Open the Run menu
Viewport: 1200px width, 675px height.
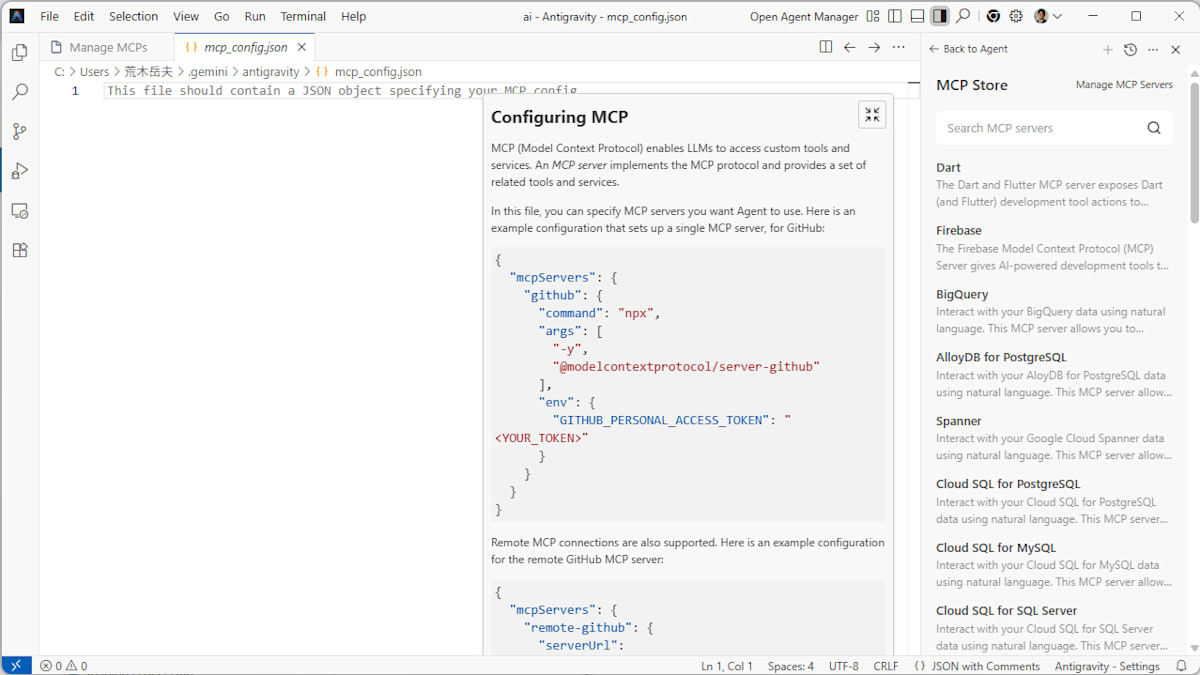coord(255,16)
